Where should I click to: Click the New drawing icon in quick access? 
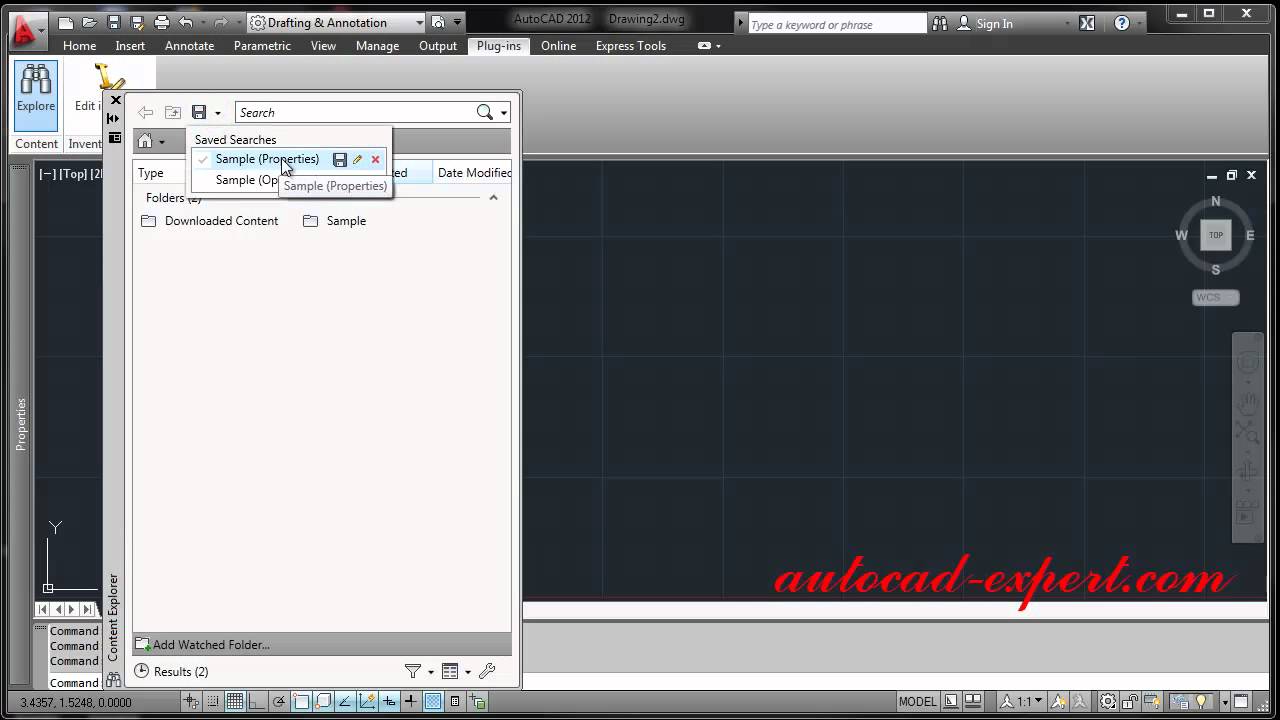(x=66, y=22)
